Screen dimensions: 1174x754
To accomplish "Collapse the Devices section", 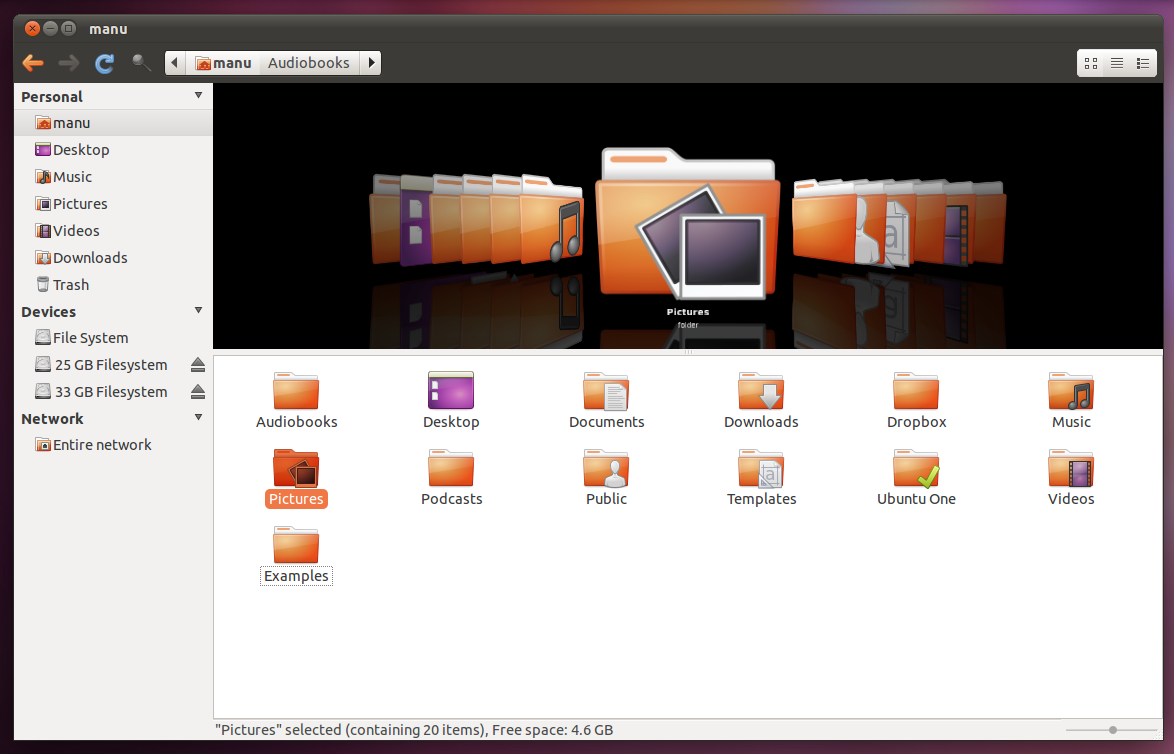I will tap(198, 311).
